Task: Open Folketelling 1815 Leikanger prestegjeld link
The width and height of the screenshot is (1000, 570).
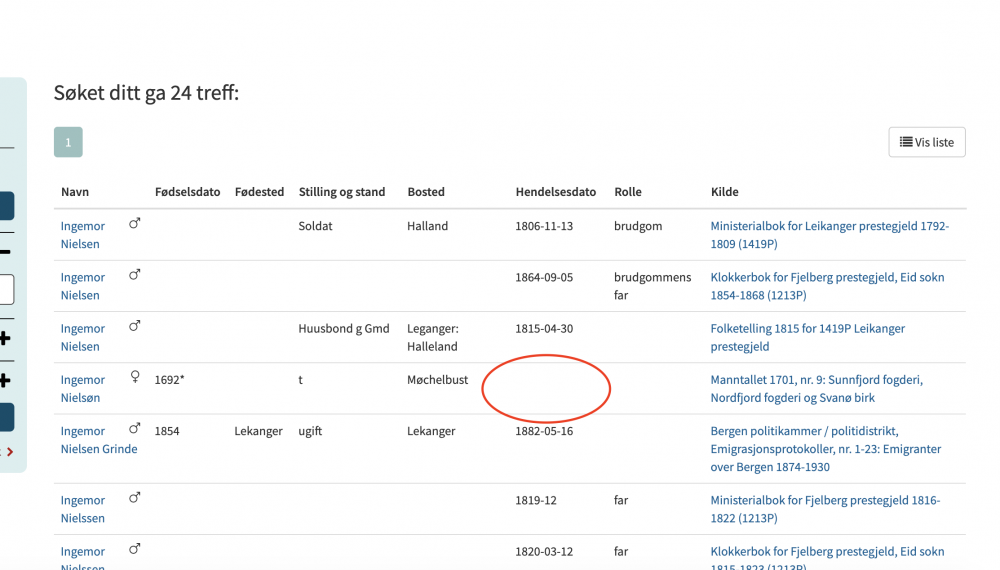Action: [807, 337]
